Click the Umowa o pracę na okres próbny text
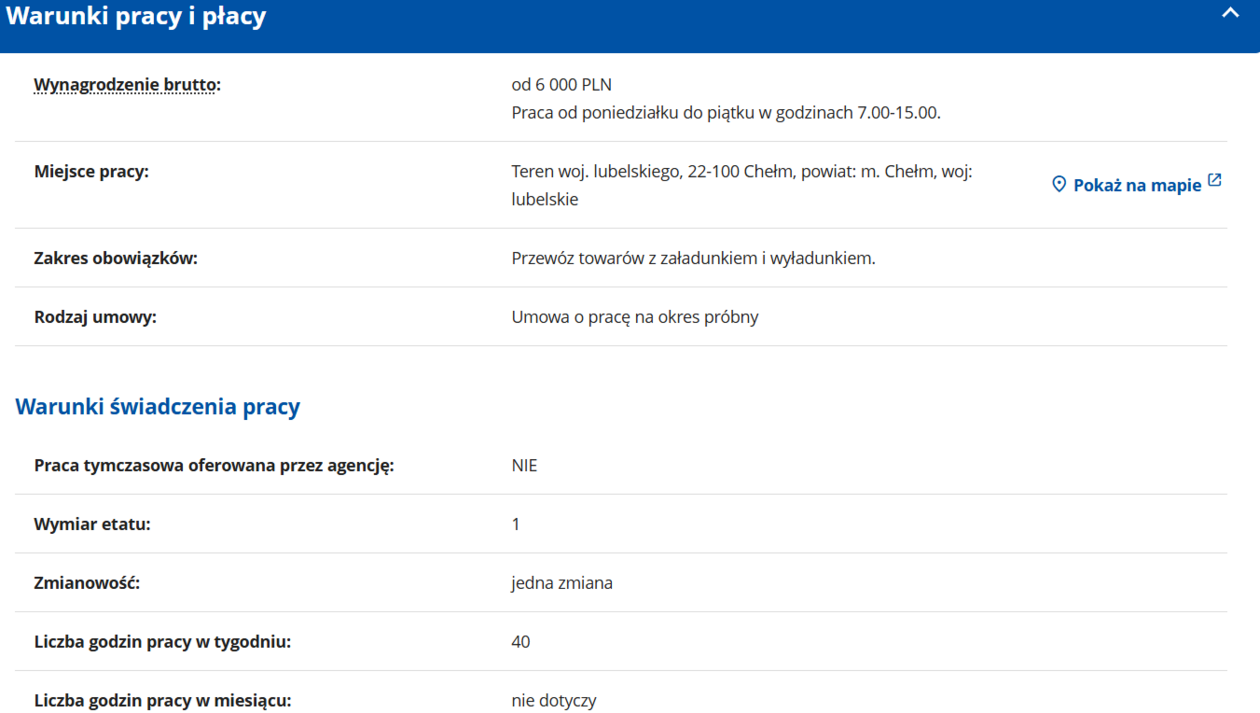Screen dimensions: 1260x713 coord(634,317)
